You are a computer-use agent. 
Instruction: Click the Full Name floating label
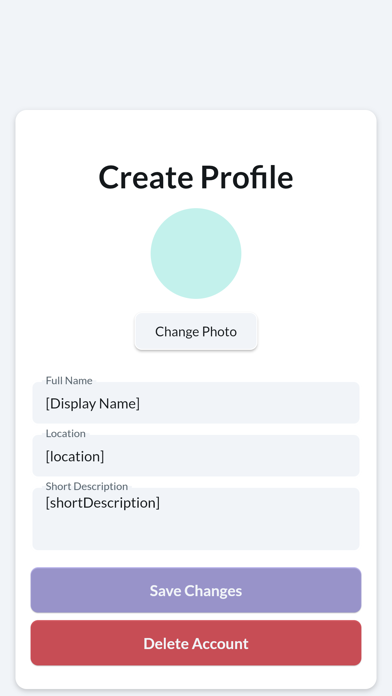coord(69,380)
